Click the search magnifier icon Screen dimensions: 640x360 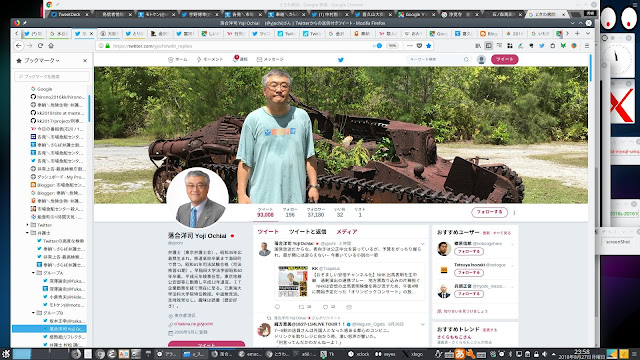tap(466, 60)
